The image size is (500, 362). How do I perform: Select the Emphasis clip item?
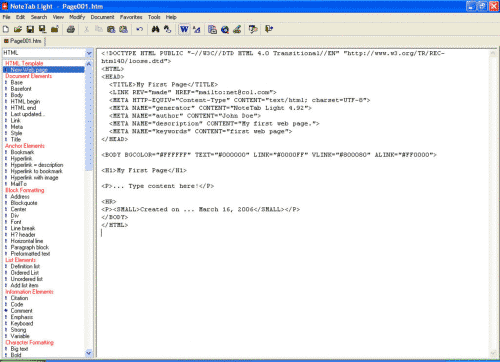point(22,317)
